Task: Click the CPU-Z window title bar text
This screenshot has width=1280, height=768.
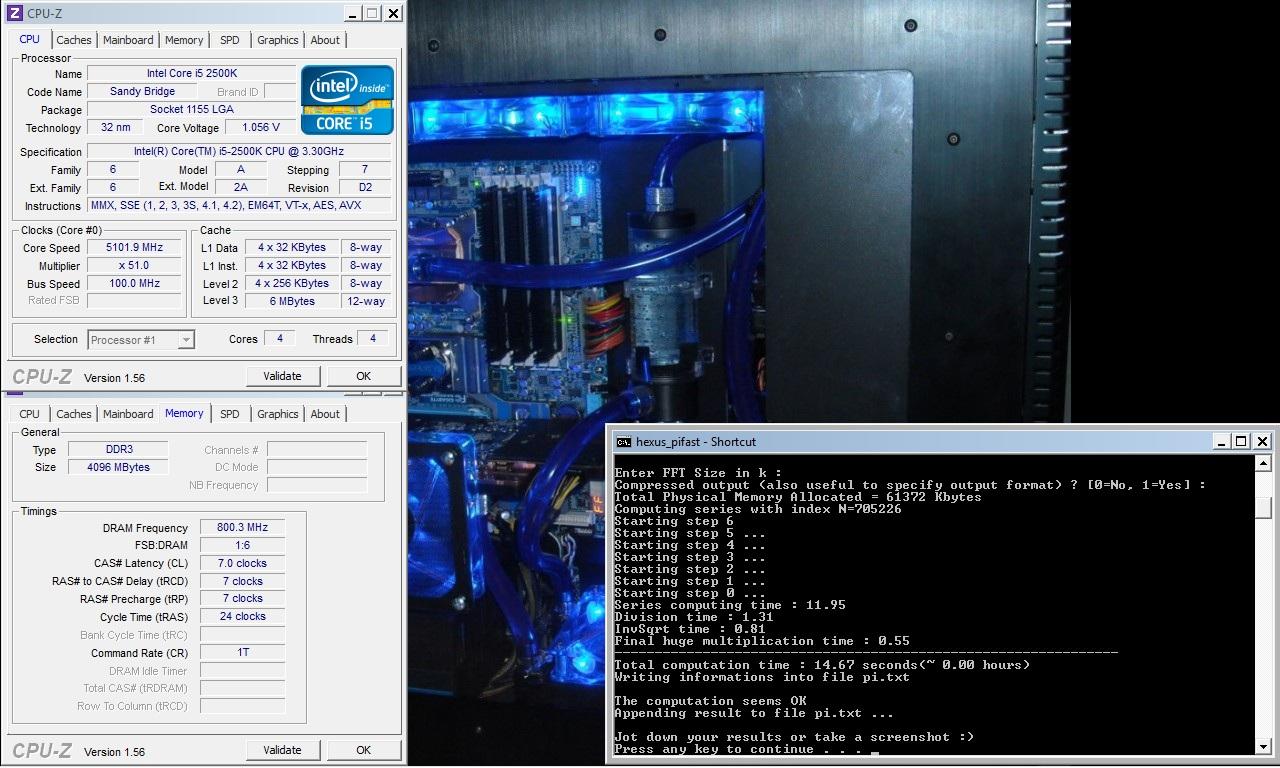Action: (45, 13)
